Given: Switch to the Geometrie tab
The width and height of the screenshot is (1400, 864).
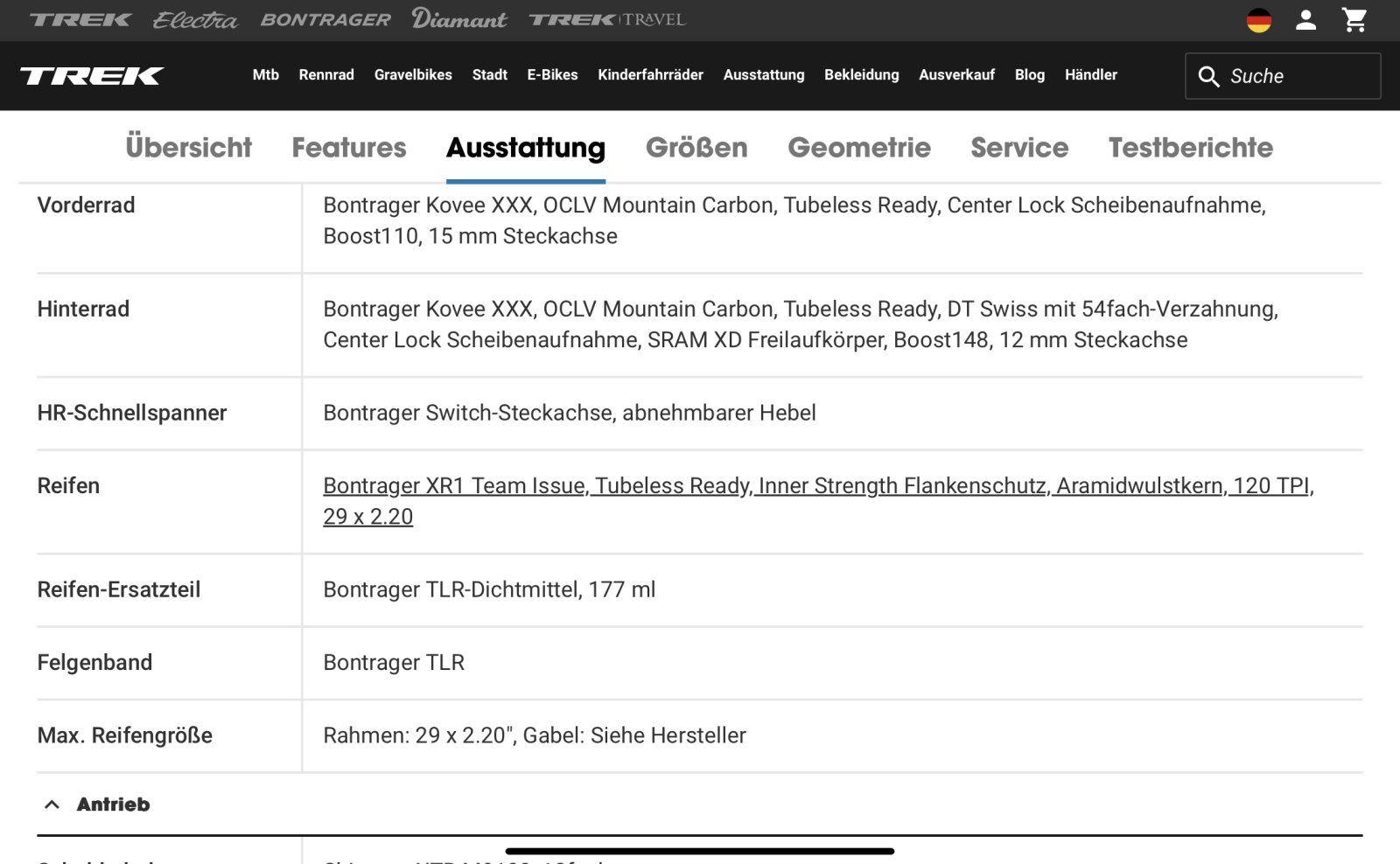Looking at the screenshot, I should tap(858, 148).
